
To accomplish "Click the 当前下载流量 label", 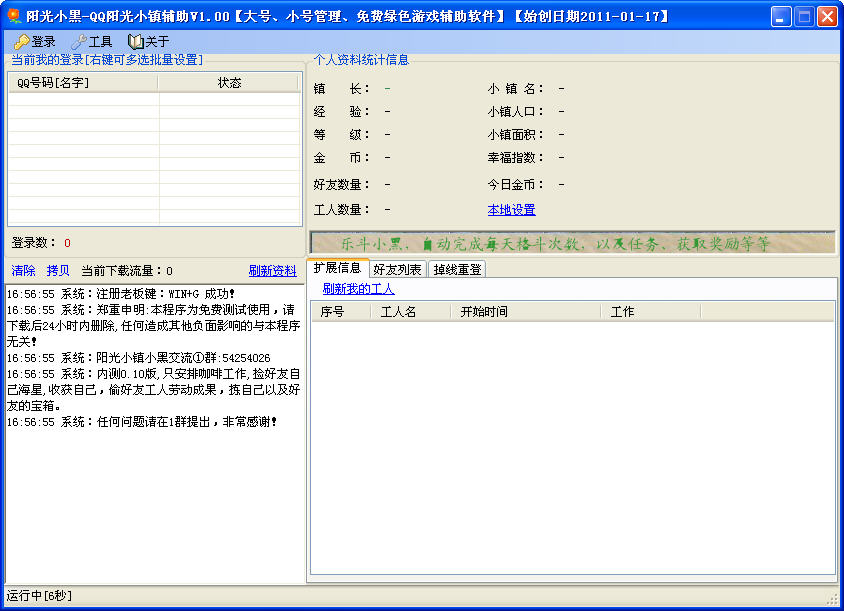I will pyautogui.click(x=121, y=271).
